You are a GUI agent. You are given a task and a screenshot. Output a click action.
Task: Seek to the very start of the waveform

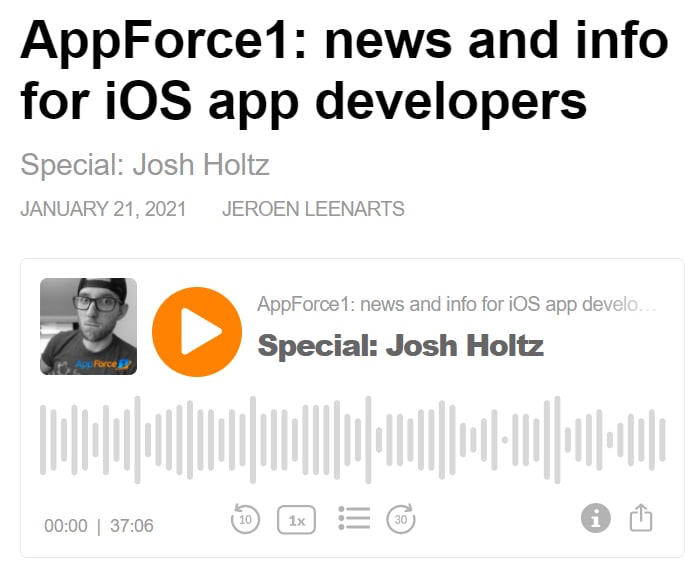[x=42, y=440]
